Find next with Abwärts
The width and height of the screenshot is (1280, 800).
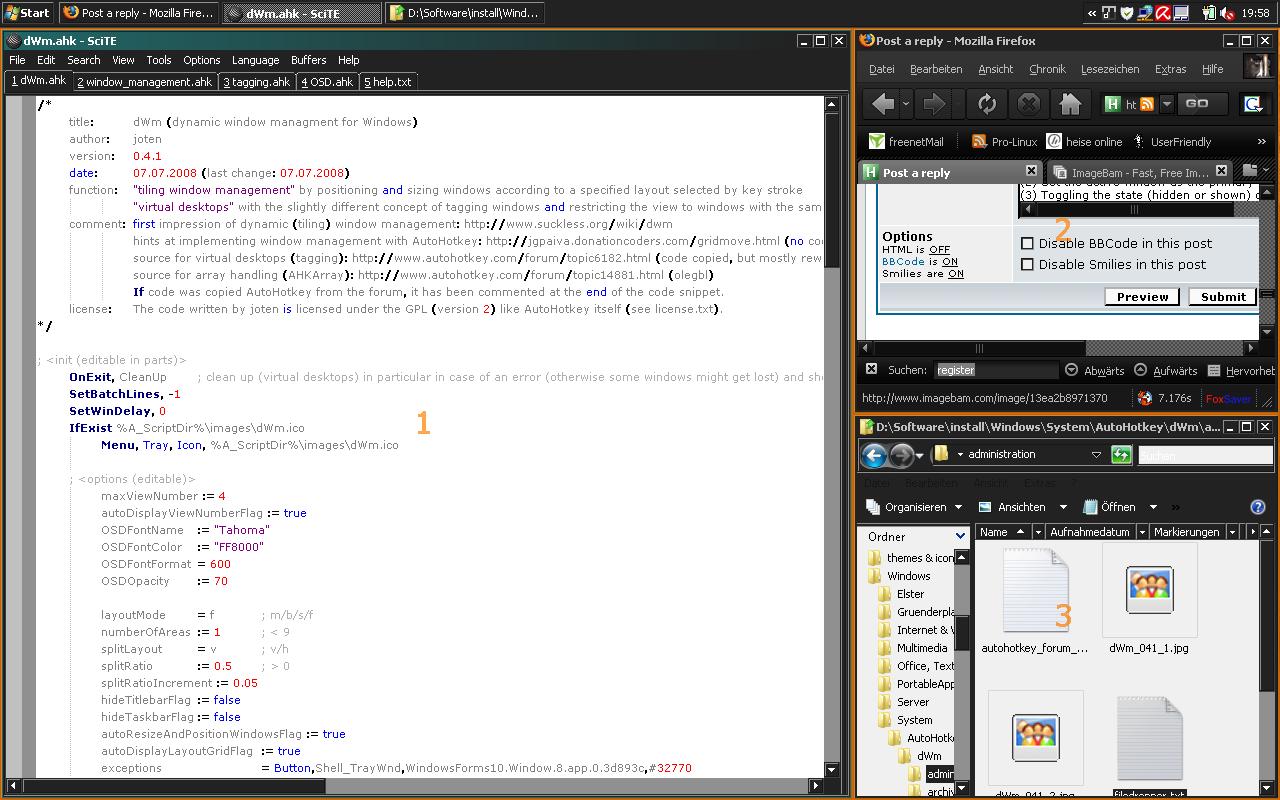pyautogui.click(x=1094, y=370)
